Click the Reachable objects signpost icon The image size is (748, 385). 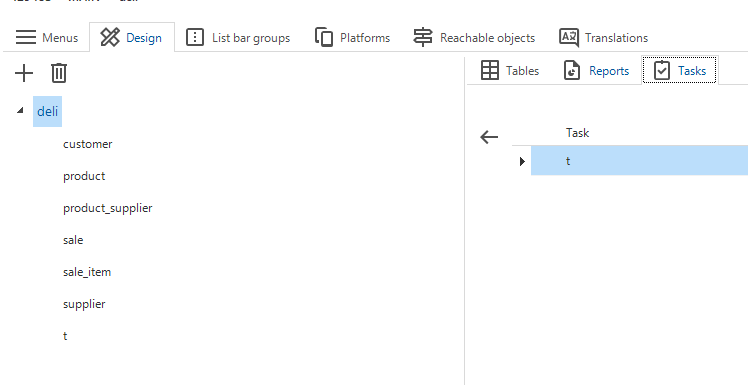point(422,37)
